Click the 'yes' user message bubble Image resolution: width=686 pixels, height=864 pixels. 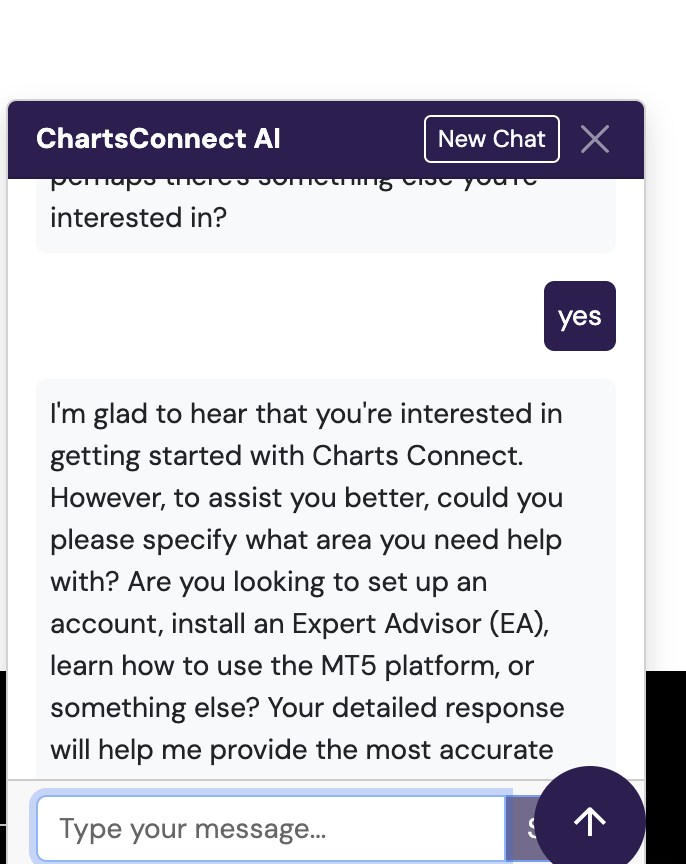tap(579, 316)
